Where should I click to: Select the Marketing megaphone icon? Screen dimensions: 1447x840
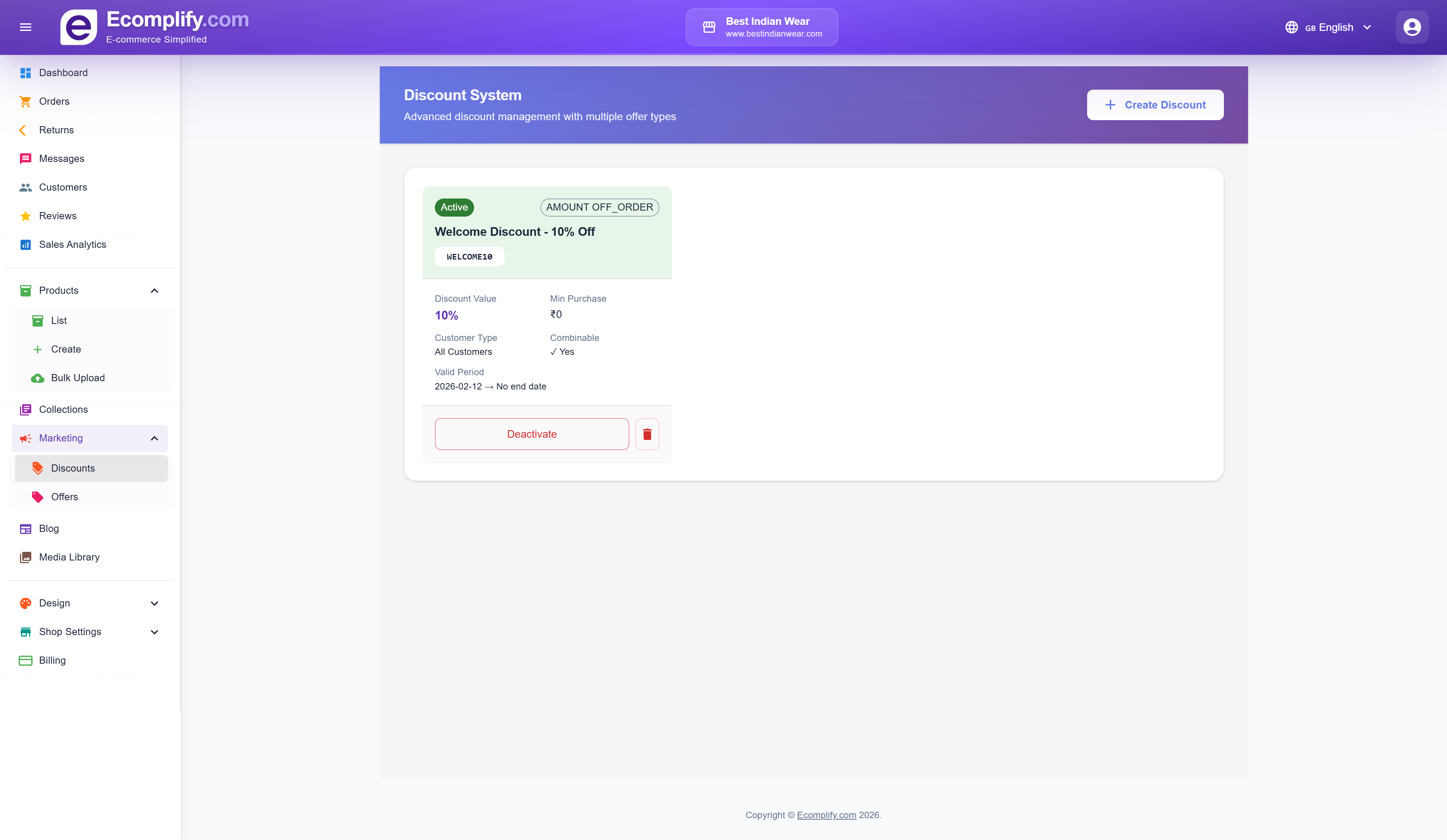25,438
